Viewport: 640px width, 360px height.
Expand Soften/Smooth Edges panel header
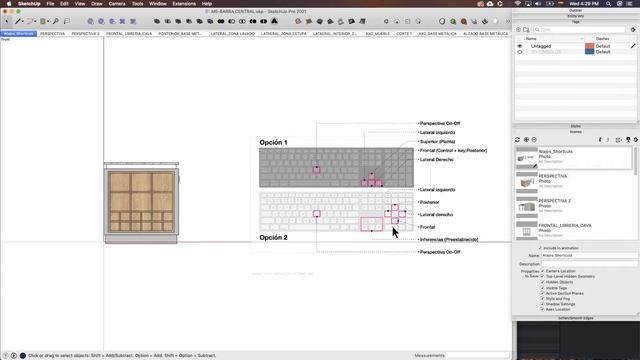click(576, 318)
